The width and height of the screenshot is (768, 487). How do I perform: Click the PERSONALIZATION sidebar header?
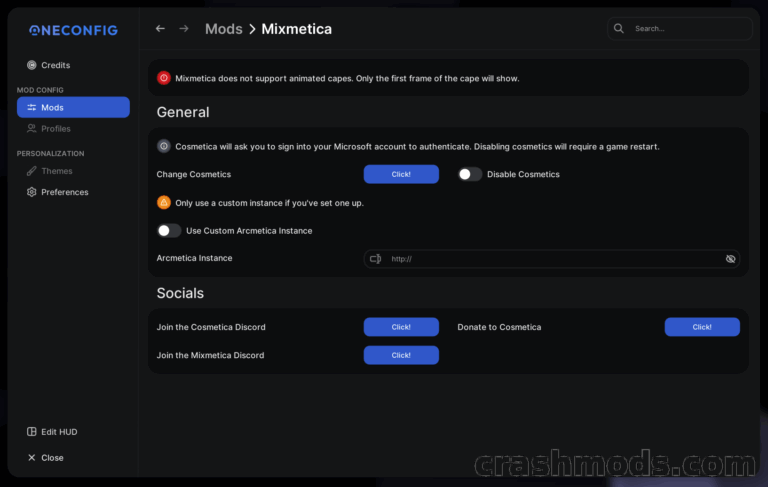click(x=50, y=153)
